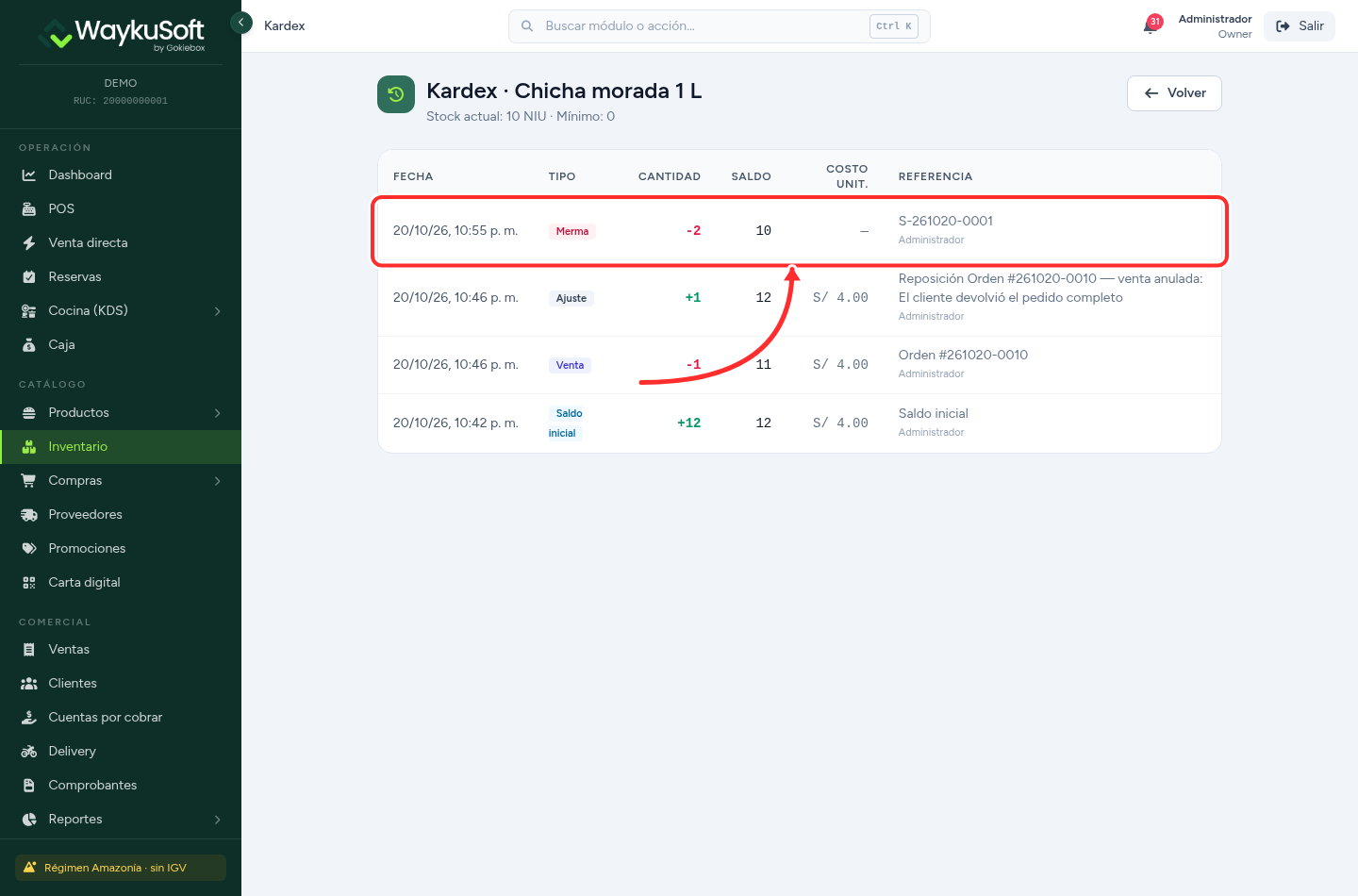Click the POS register icon
This screenshot has width=1358, height=896.
pyautogui.click(x=29, y=209)
